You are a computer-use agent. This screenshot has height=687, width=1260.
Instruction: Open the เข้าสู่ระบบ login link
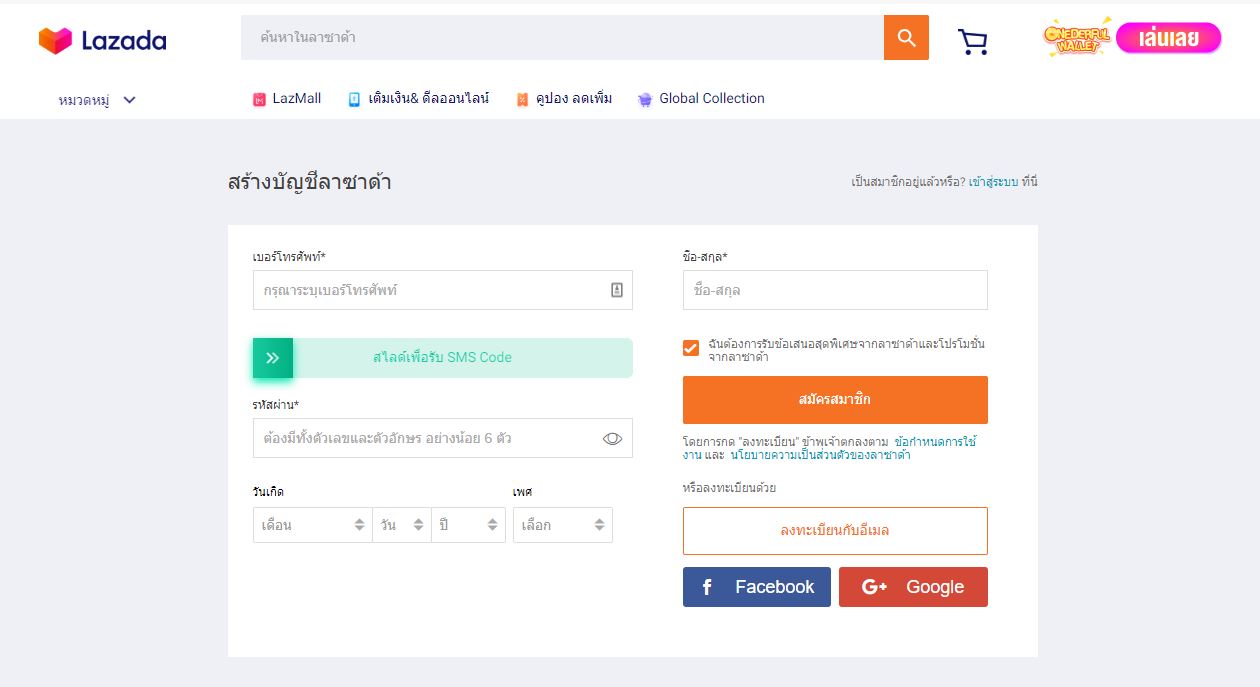(996, 180)
